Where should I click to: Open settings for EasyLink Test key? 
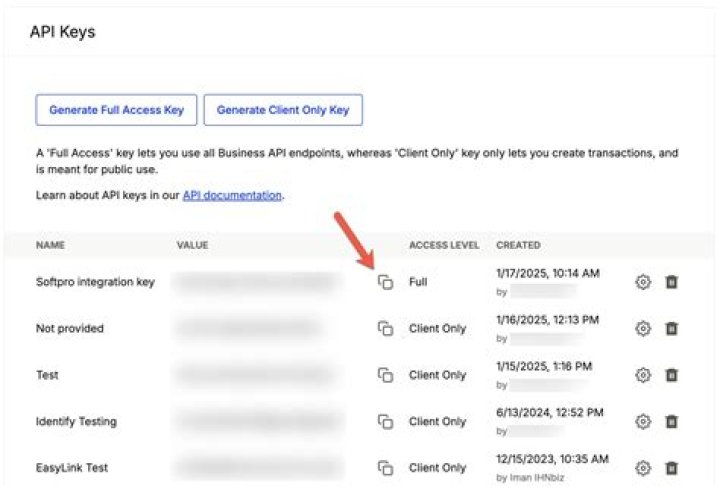pos(643,468)
